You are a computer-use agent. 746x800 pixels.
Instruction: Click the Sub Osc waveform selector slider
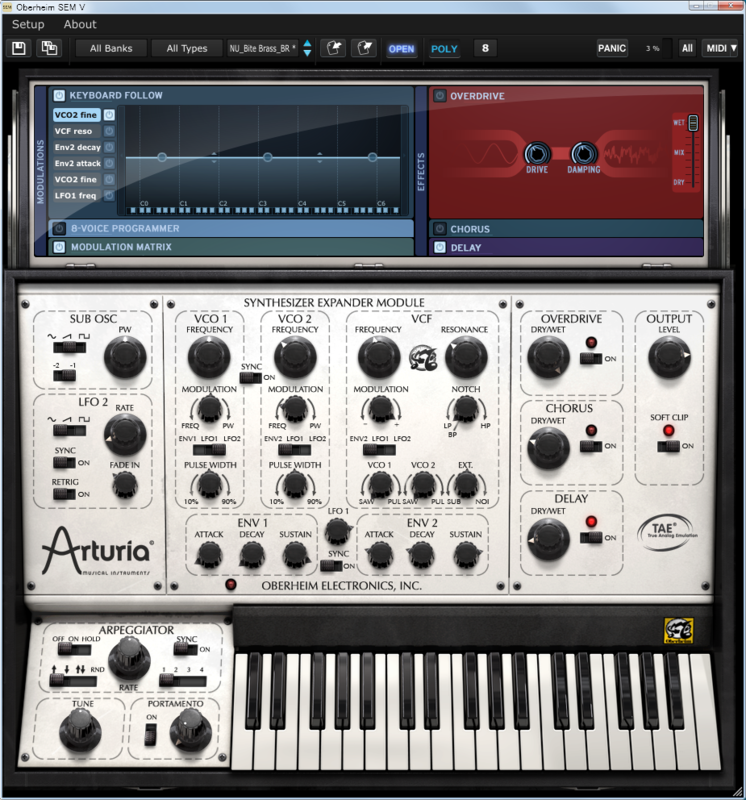click(70, 348)
